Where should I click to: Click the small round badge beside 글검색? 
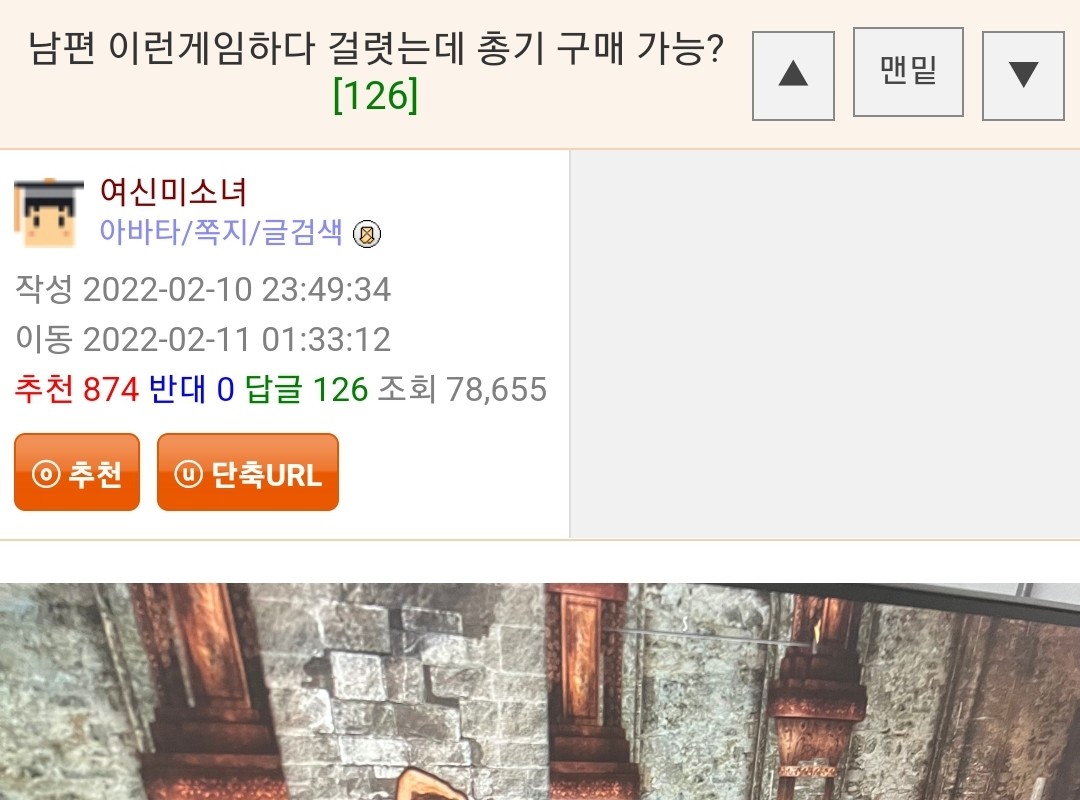[x=366, y=234]
